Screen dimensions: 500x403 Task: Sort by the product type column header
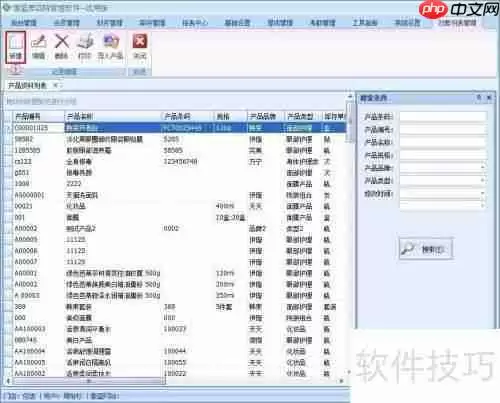[x=303, y=116]
